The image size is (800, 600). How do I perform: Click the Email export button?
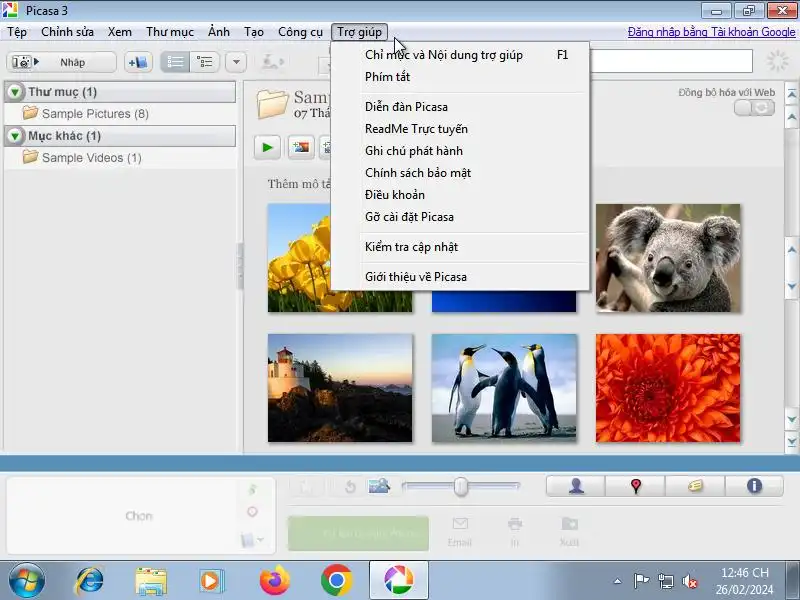[x=460, y=532]
